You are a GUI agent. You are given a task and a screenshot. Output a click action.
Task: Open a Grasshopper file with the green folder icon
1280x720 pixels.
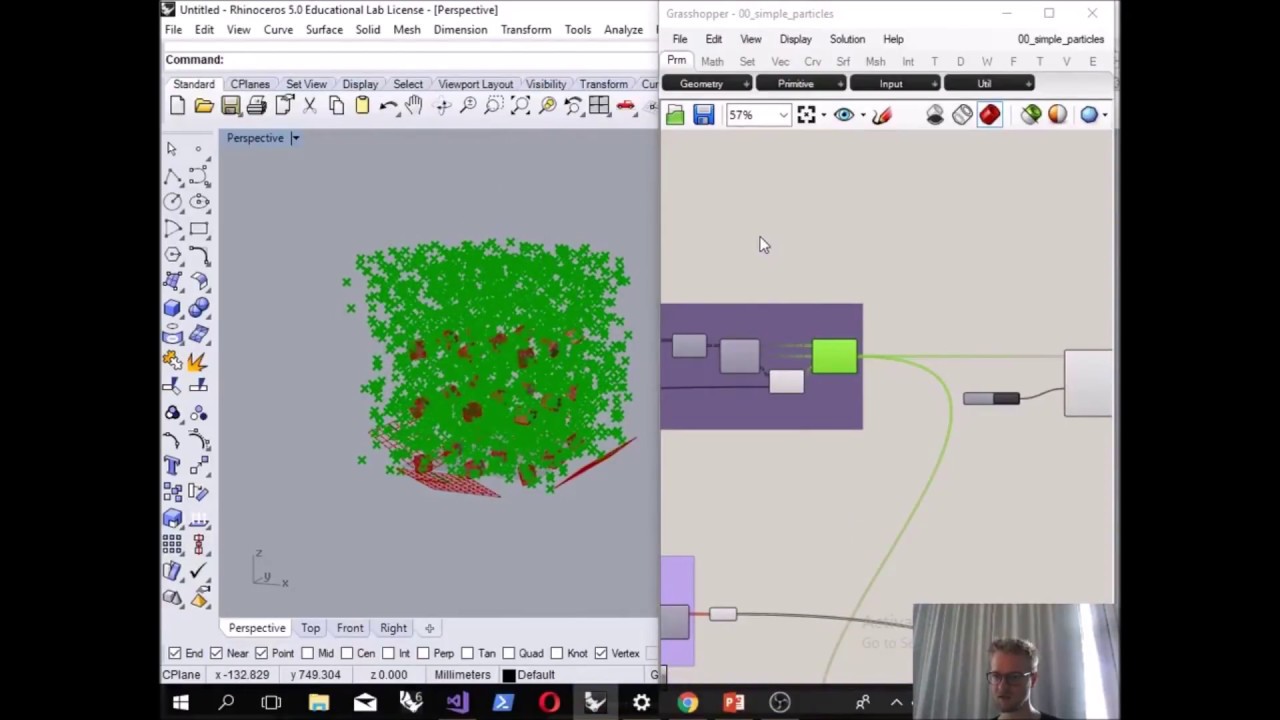[x=676, y=115]
